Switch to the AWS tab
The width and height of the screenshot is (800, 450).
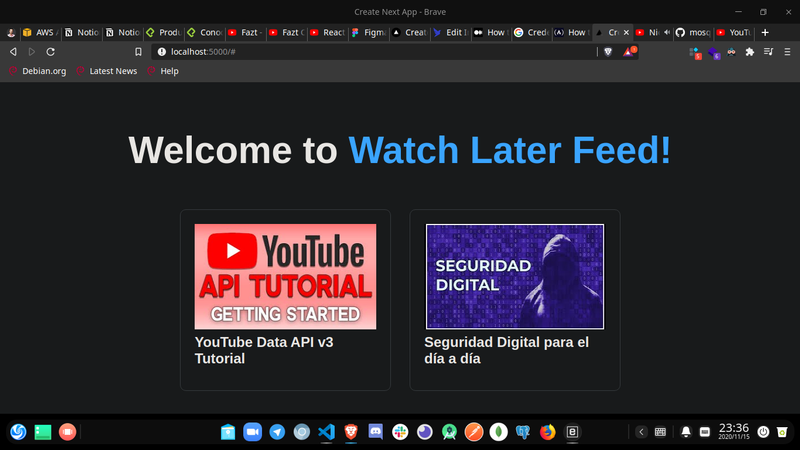[x=40, y=32]
